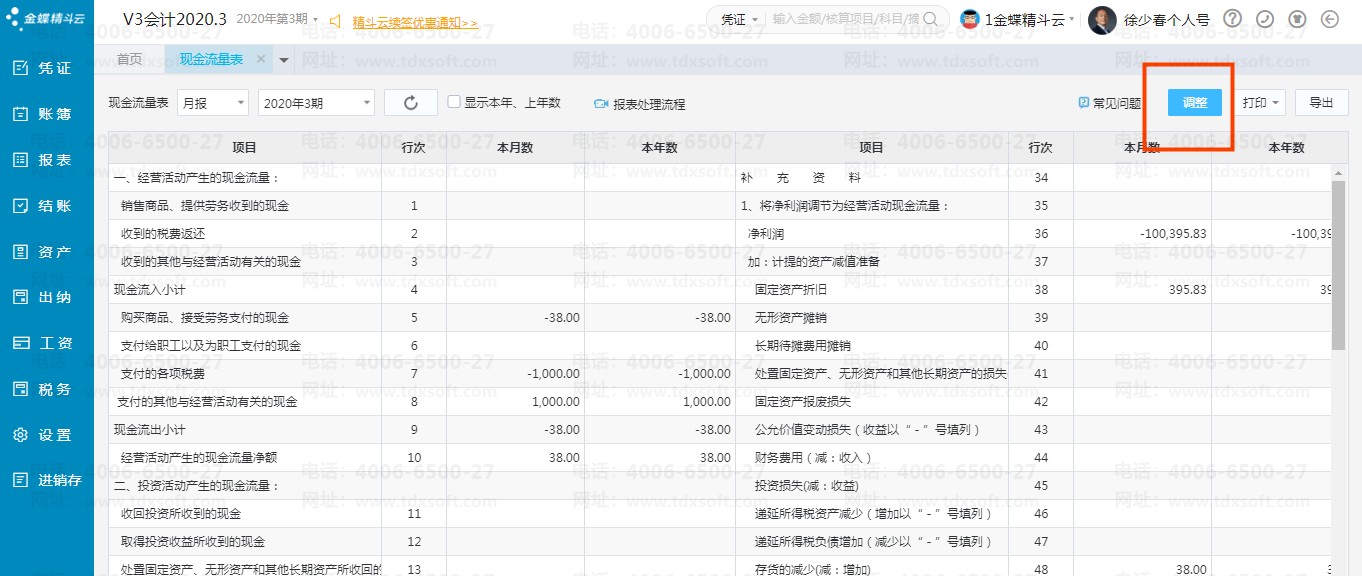Viewport: 1362px width, 576px height.
Task: Click the blue 调整 button
Action: point(1194,103)
